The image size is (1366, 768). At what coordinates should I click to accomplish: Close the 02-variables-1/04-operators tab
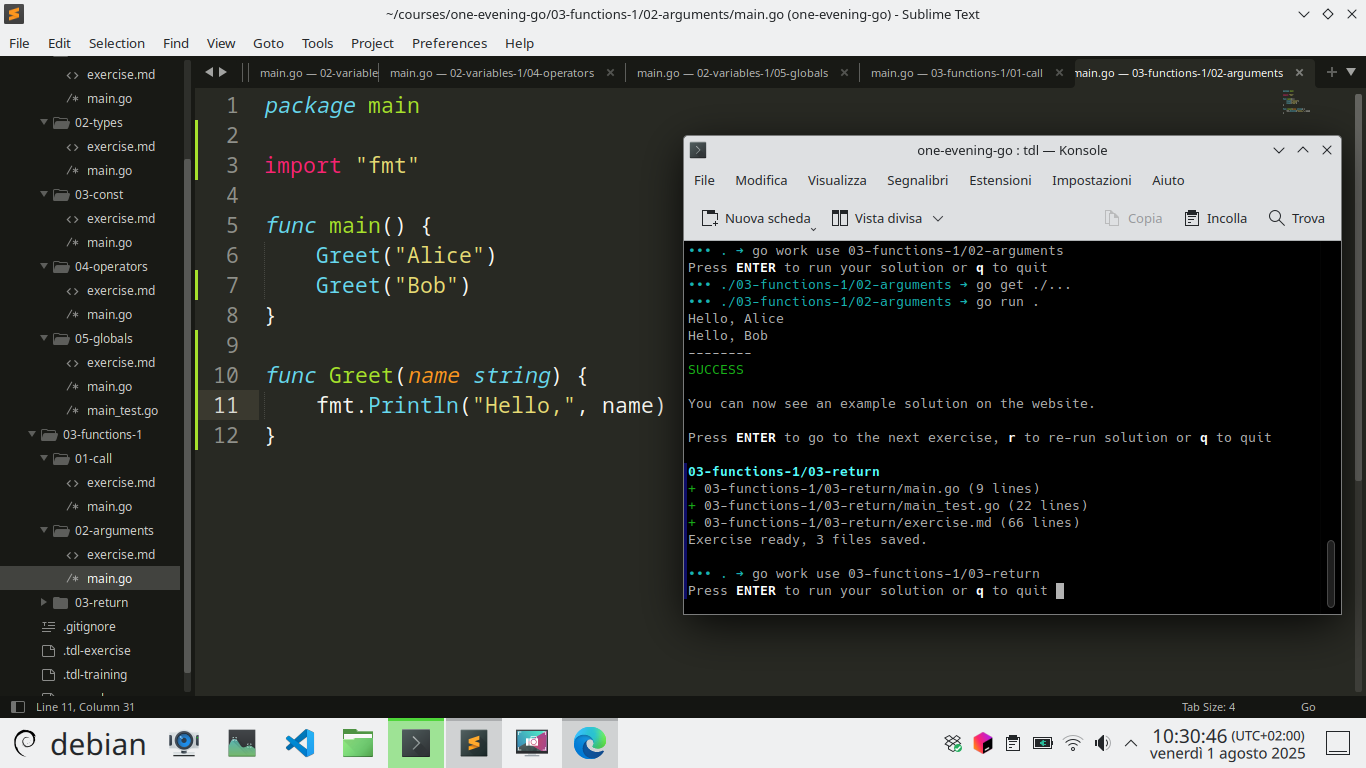(x=610, y=73)
